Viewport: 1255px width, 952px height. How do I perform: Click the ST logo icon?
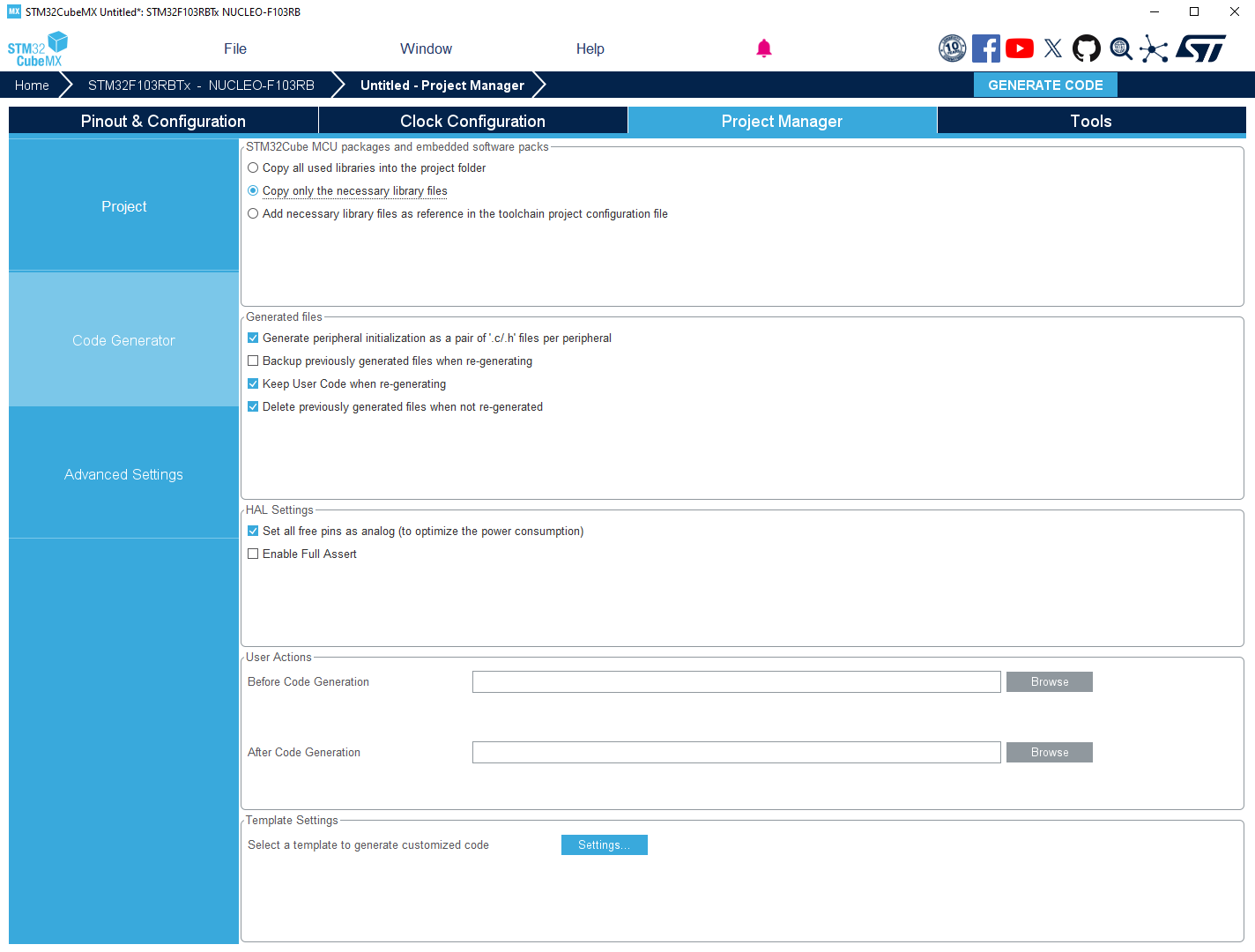click(1201, 48)
